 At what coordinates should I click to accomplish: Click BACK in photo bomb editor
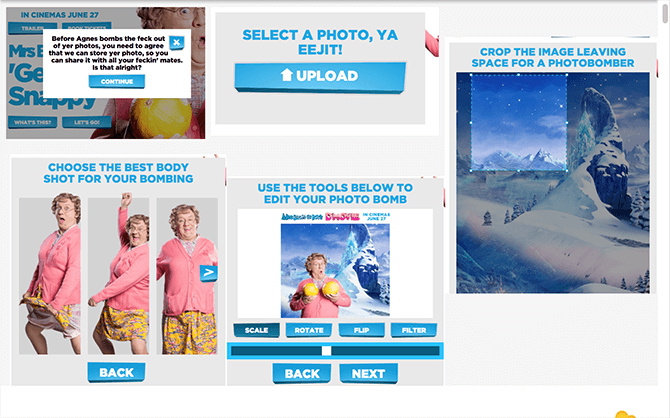[x=302, y=374]
